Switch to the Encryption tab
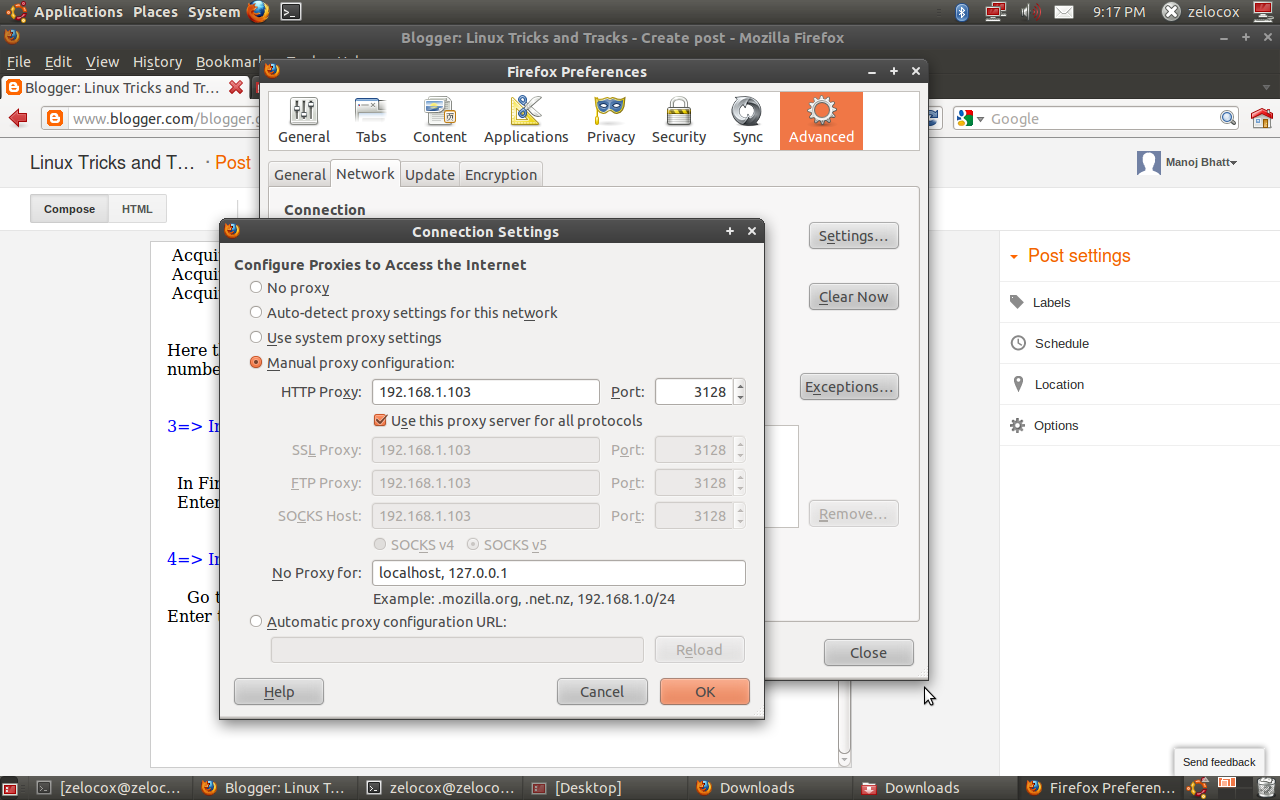Image resolution: width=1280 pixels, height=800 pixels. (501, 175)
